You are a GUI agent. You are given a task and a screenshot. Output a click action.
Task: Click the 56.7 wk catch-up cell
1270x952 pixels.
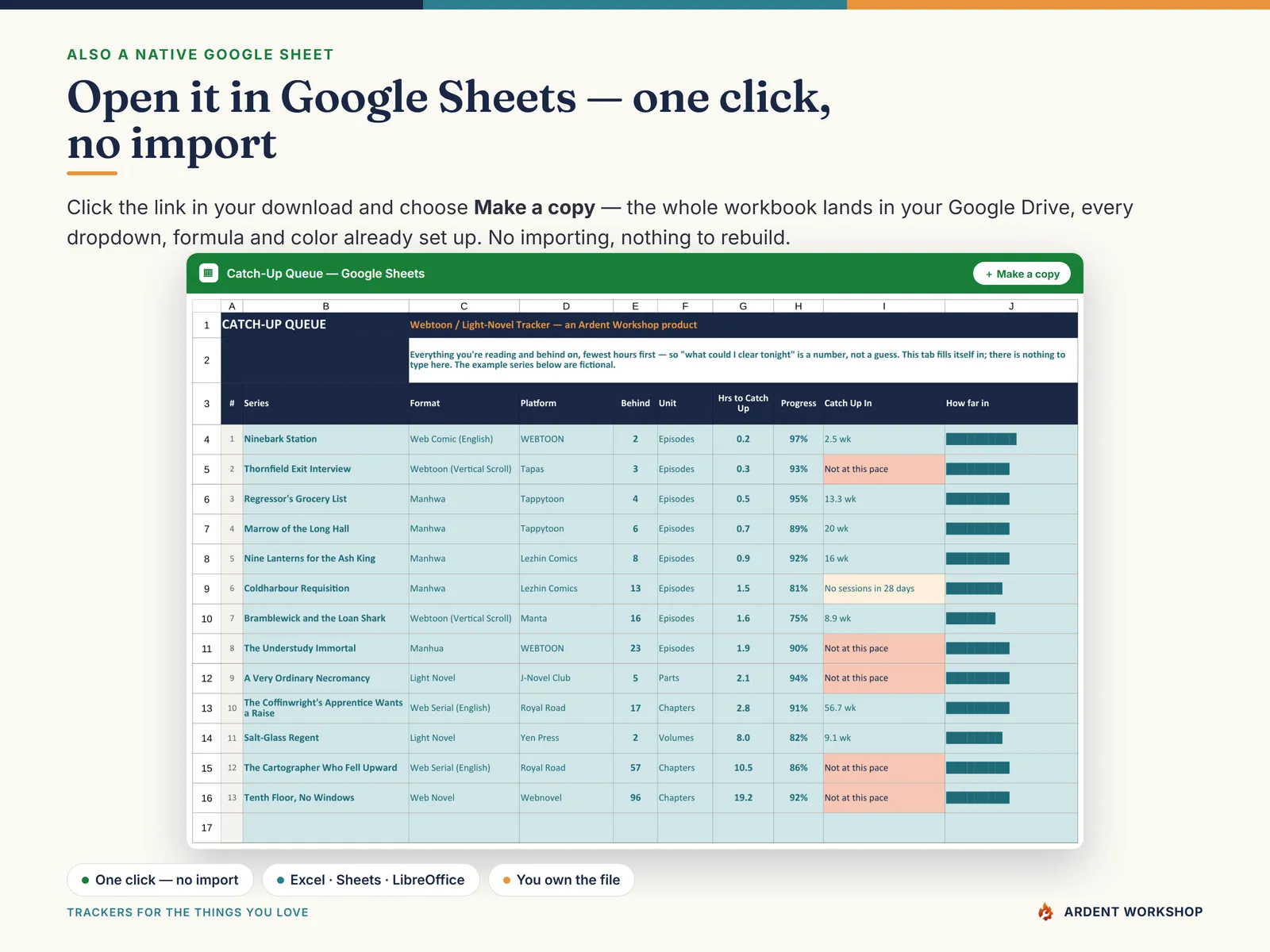pyautogui.click(x=883, y=708)
